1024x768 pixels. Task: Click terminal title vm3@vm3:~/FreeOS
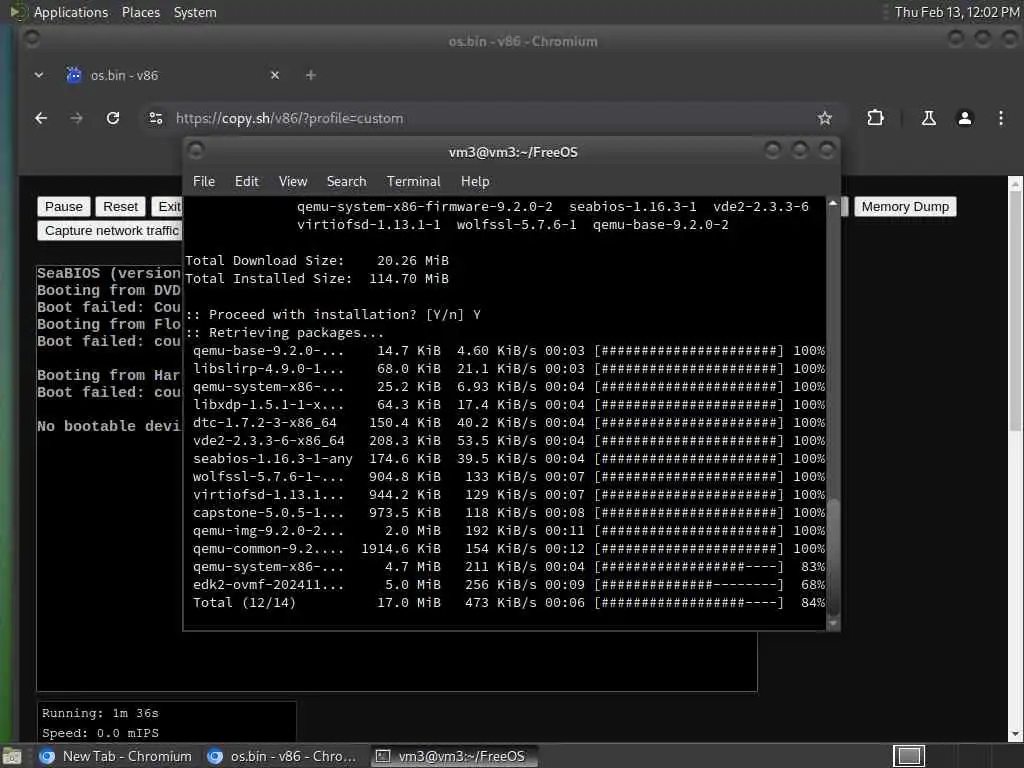[x=513, y=152]
